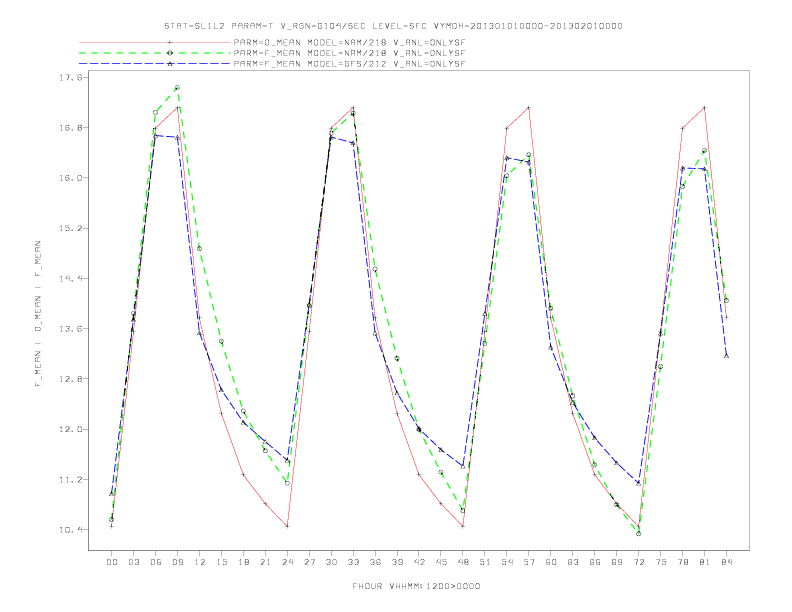Click the 16.8 y-axis tick label
Viewport: 792px width, 612px height.
coord(70,127)
